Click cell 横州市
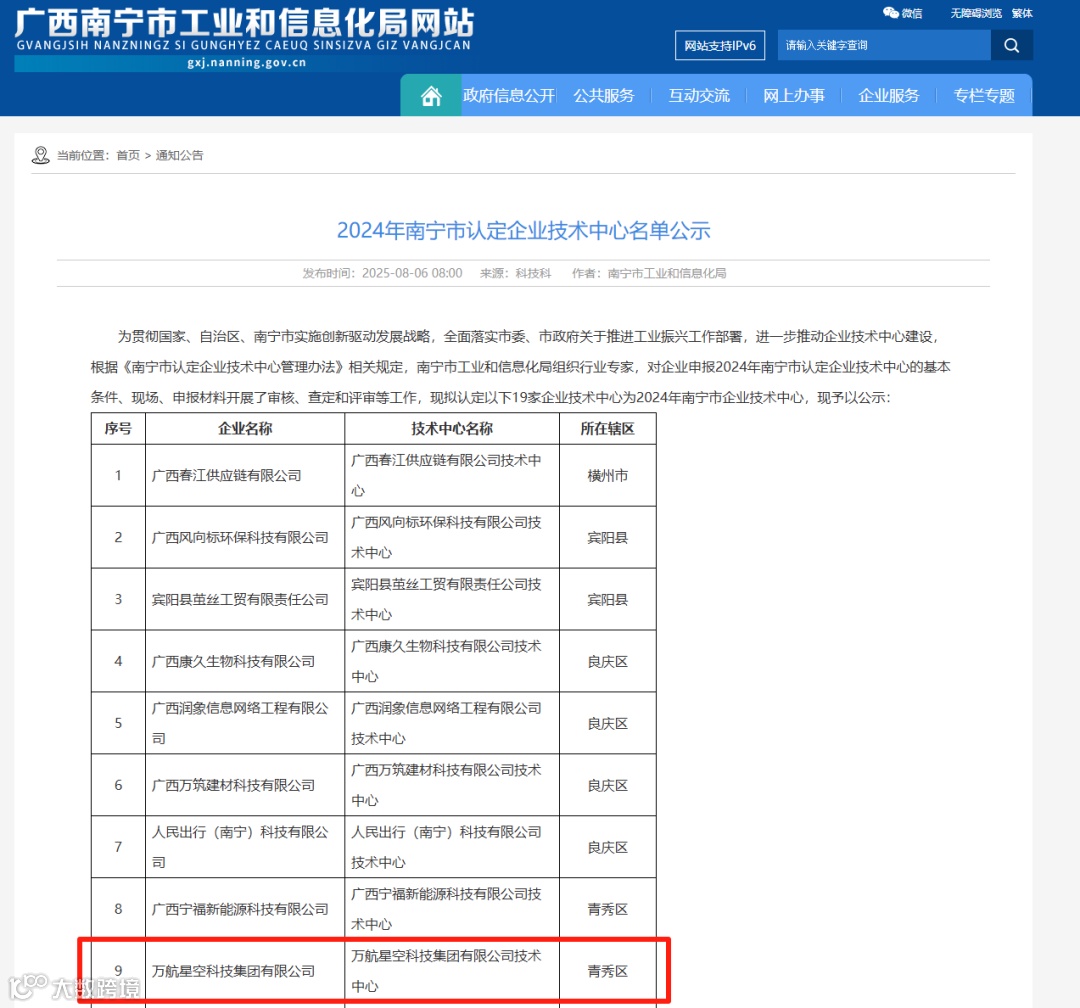 (x=608, y=475)
